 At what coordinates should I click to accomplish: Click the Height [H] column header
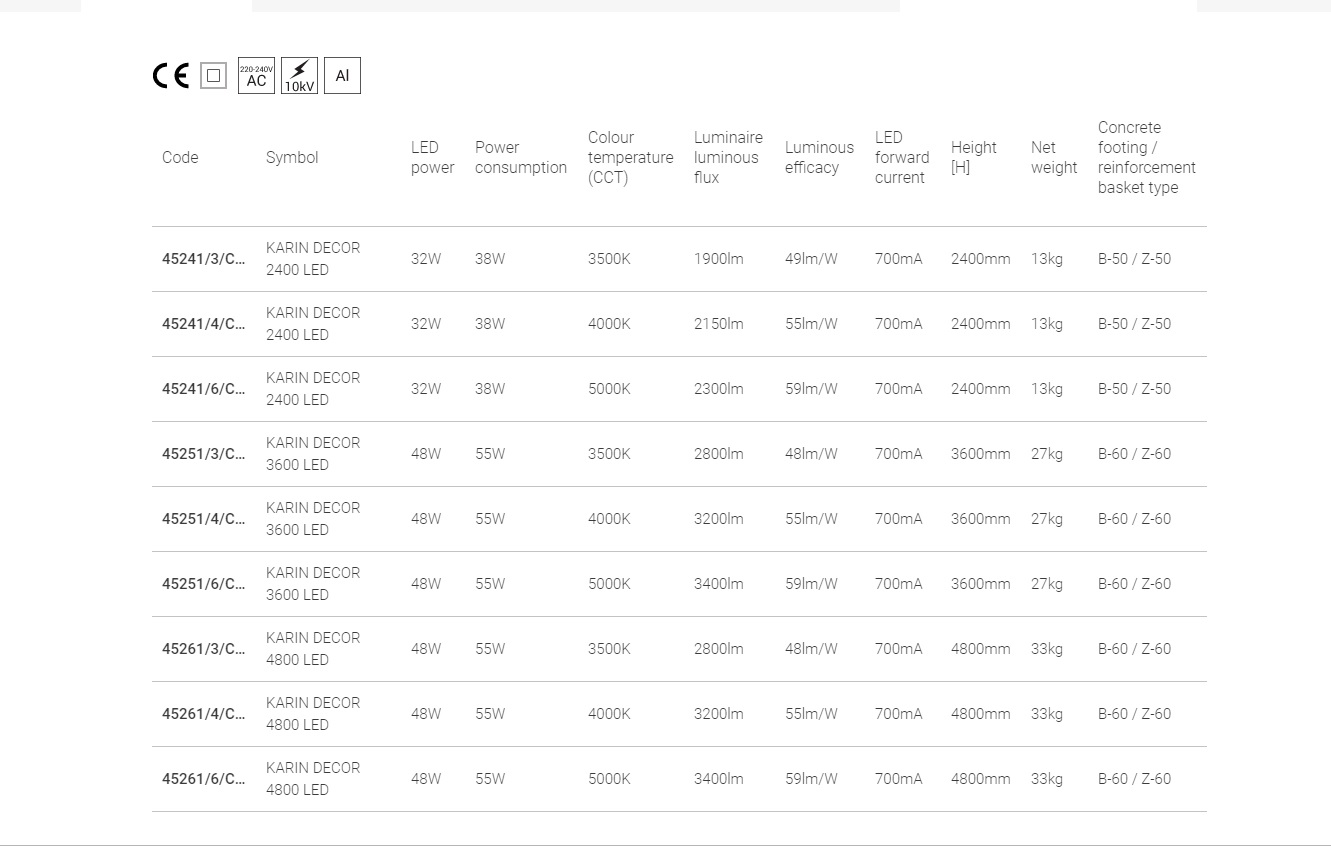click(x=973, y=158)
